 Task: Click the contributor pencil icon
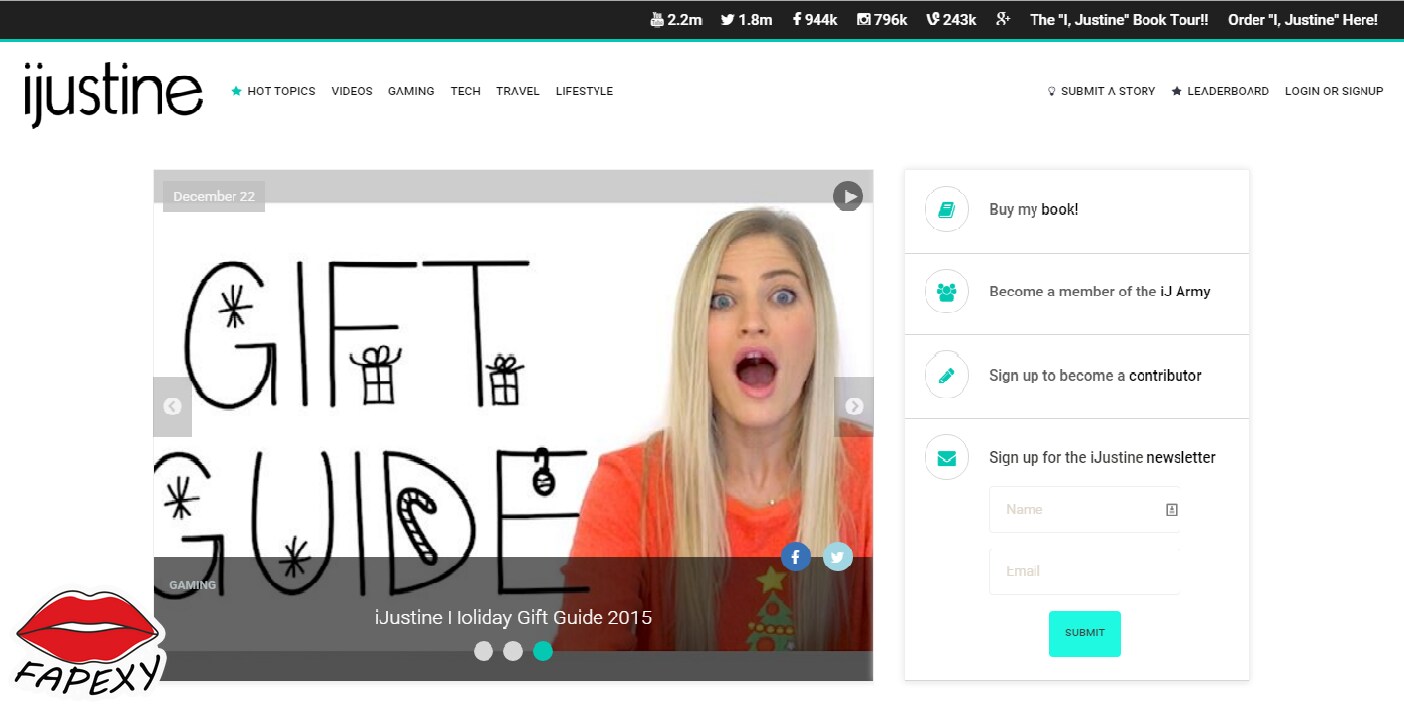pyautogui.click(x=947, y=375)
